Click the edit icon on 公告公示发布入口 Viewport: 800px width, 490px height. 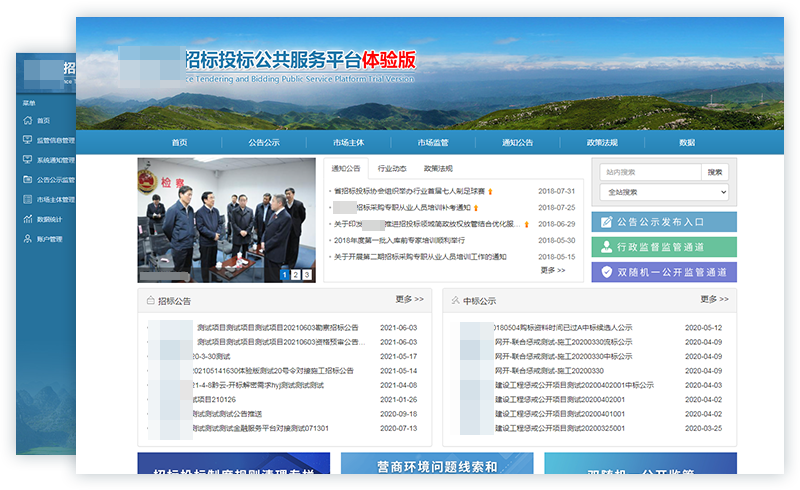click(607, 222)
